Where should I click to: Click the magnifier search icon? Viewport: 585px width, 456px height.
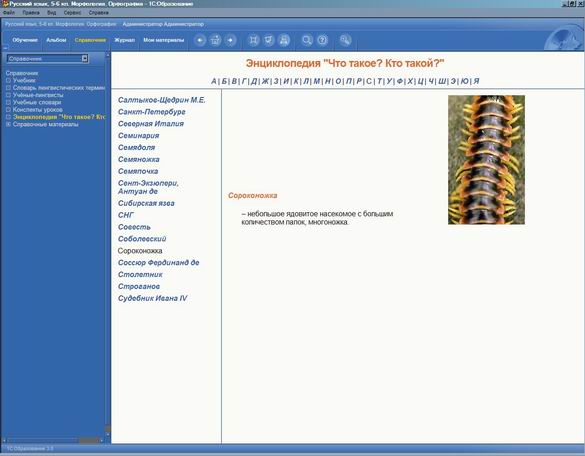tap(307, 40)
